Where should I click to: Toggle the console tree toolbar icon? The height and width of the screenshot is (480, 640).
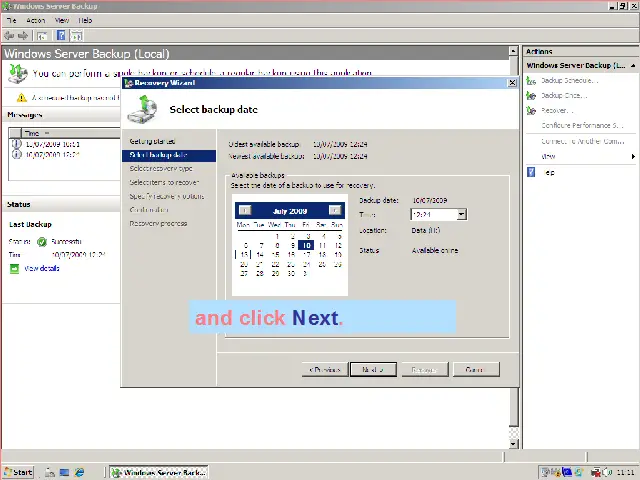(42, 36)
